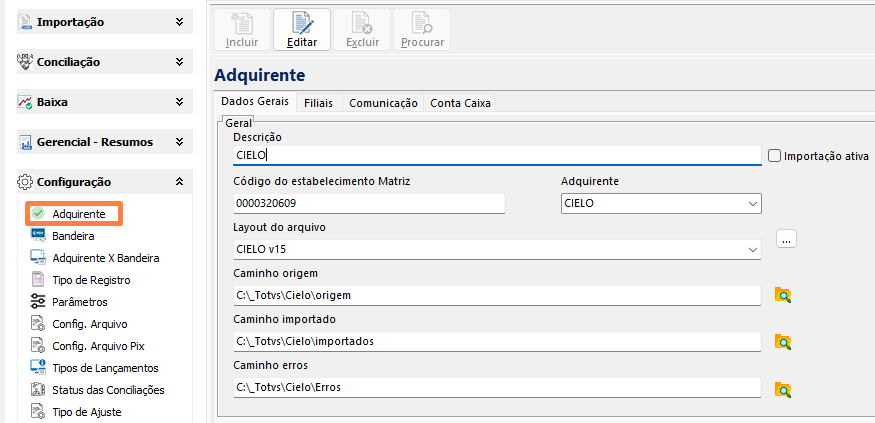Viewport: 875px width, 423px height.
Task: Browse folder for Caminho importado
Action: (784, 342)
